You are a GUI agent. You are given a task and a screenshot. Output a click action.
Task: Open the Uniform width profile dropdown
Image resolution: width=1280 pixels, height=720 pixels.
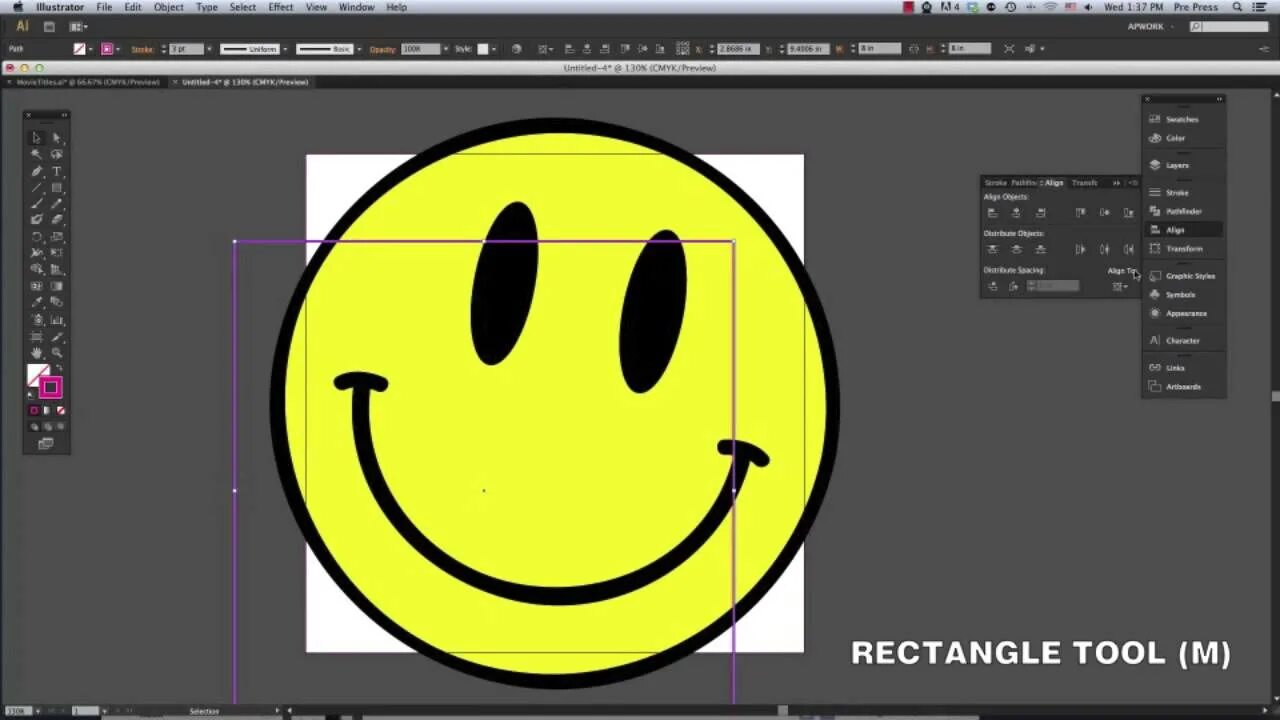(x=285, y=49)
